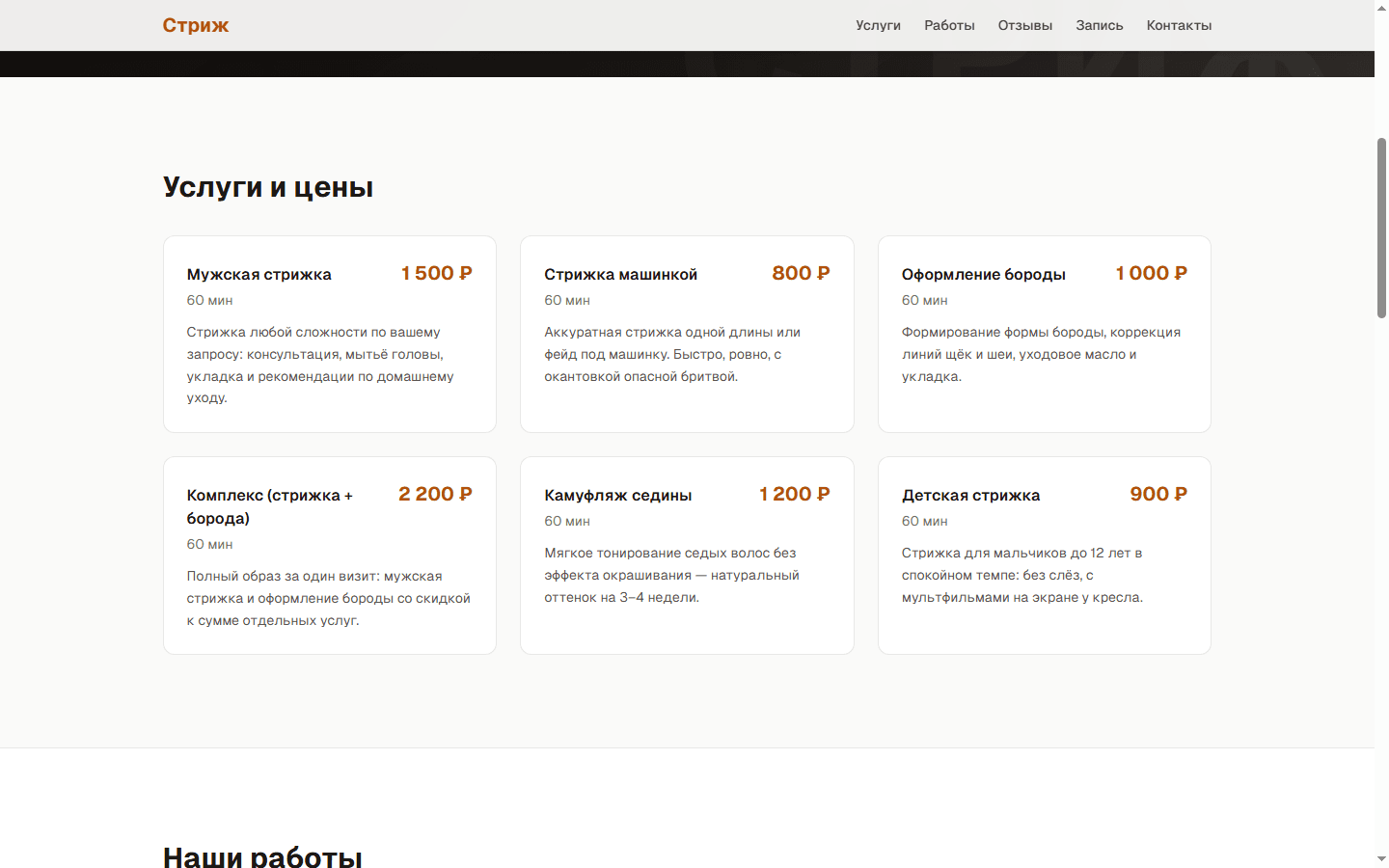The height and width of the screenshot is (868, 1389).
Task: Click the page vertical scrollbar thumb
Action: pyautogui.click(x=1381, y=228)
